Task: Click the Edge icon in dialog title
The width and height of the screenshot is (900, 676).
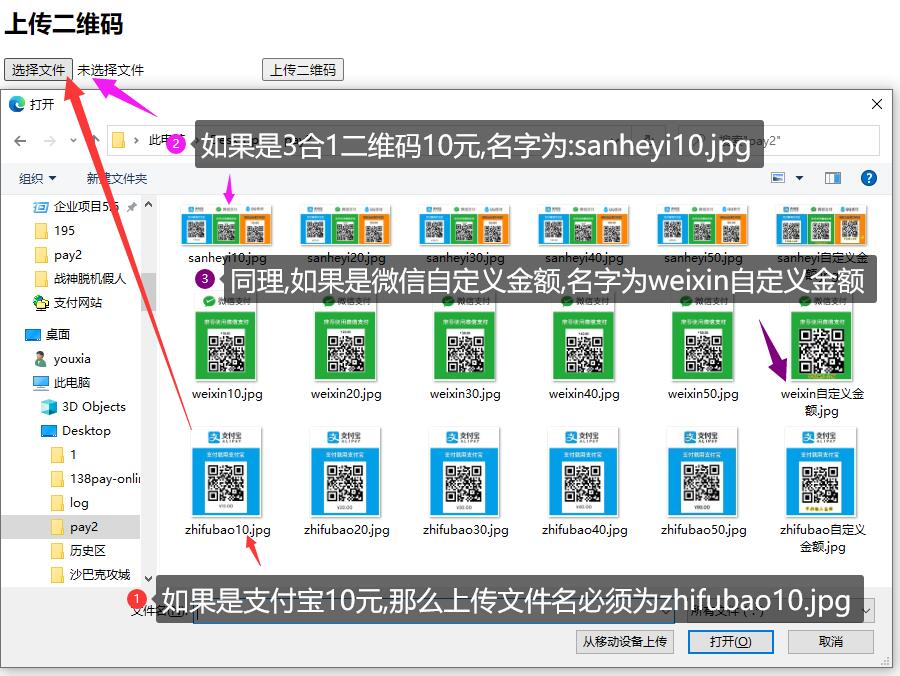Action: 17,104
